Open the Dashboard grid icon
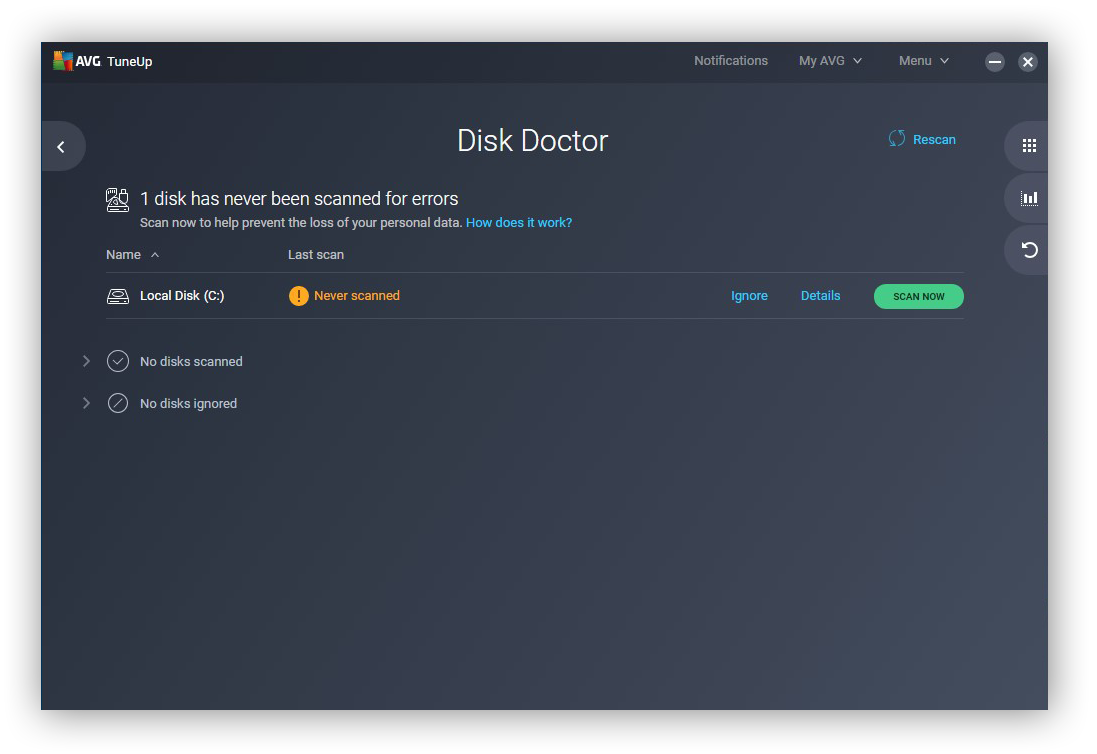This screenshot has height=754, width=1097. pos(1028,145)
